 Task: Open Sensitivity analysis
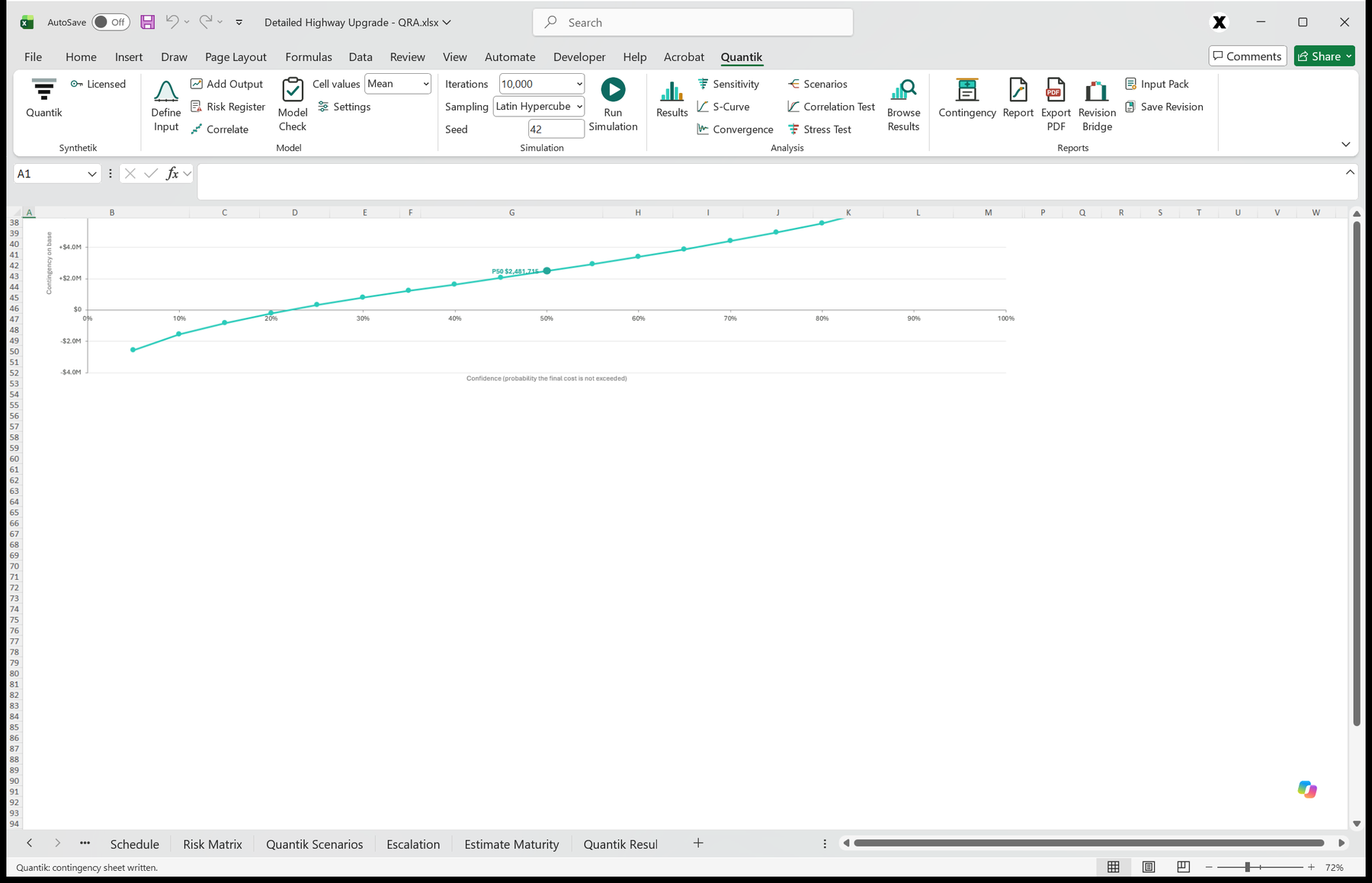[728, 84]
